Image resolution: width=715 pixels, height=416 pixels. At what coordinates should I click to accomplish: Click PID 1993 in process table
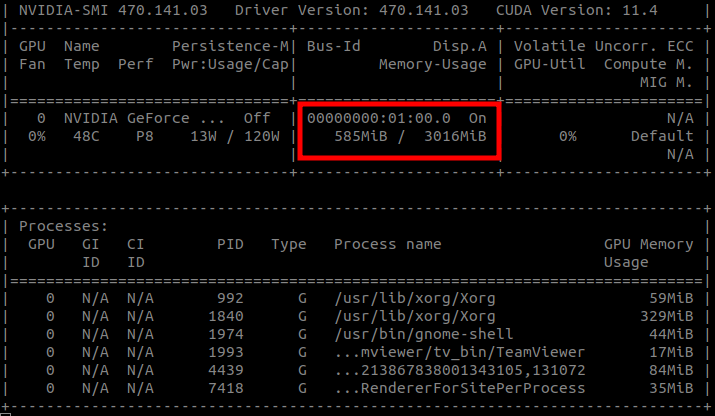[x=226, y=353]
